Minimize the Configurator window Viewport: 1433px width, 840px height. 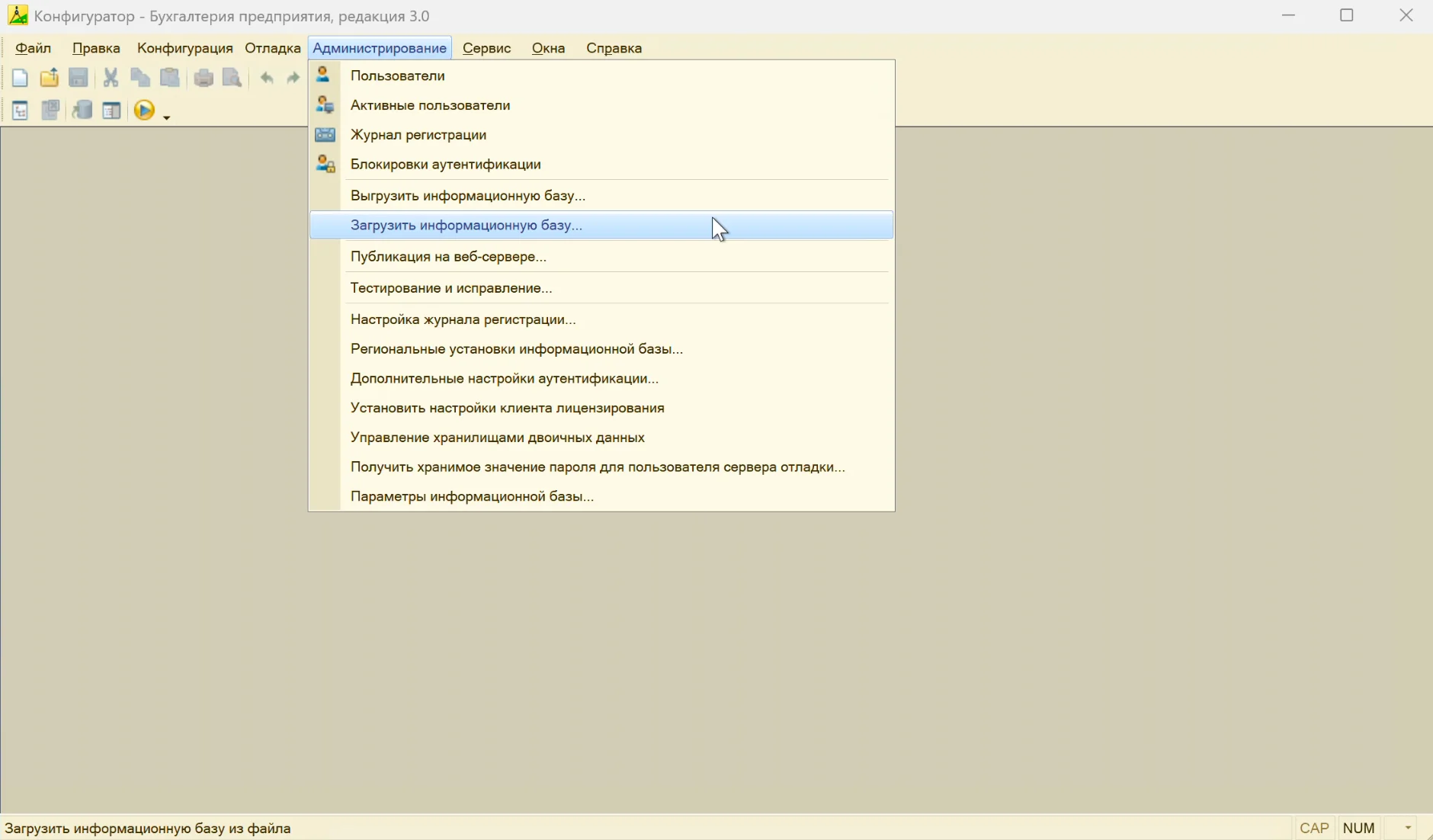pyautogui.click(x=1289, y=15)
